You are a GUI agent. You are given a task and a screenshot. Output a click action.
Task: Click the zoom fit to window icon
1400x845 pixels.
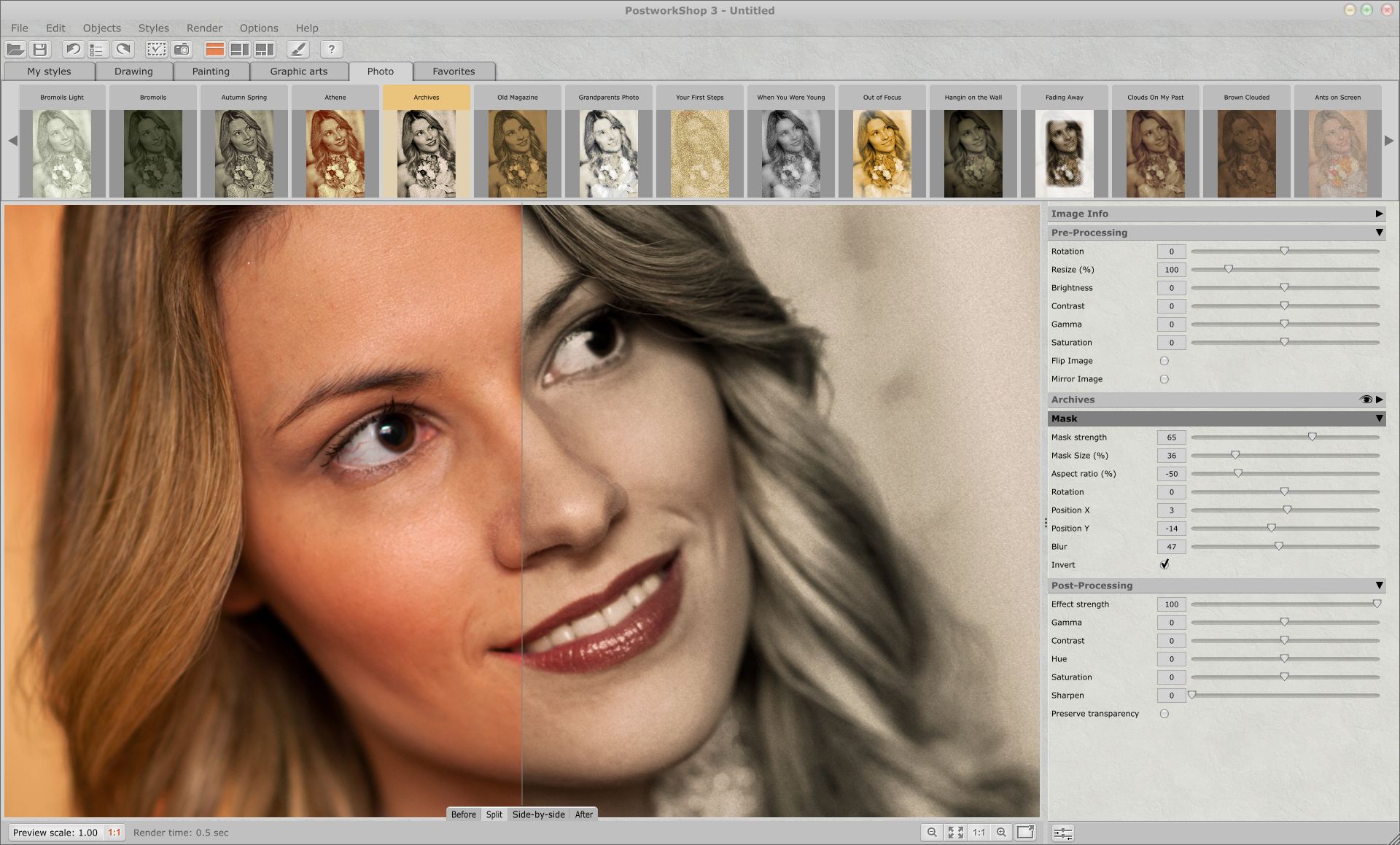click(x=954, y=831)
